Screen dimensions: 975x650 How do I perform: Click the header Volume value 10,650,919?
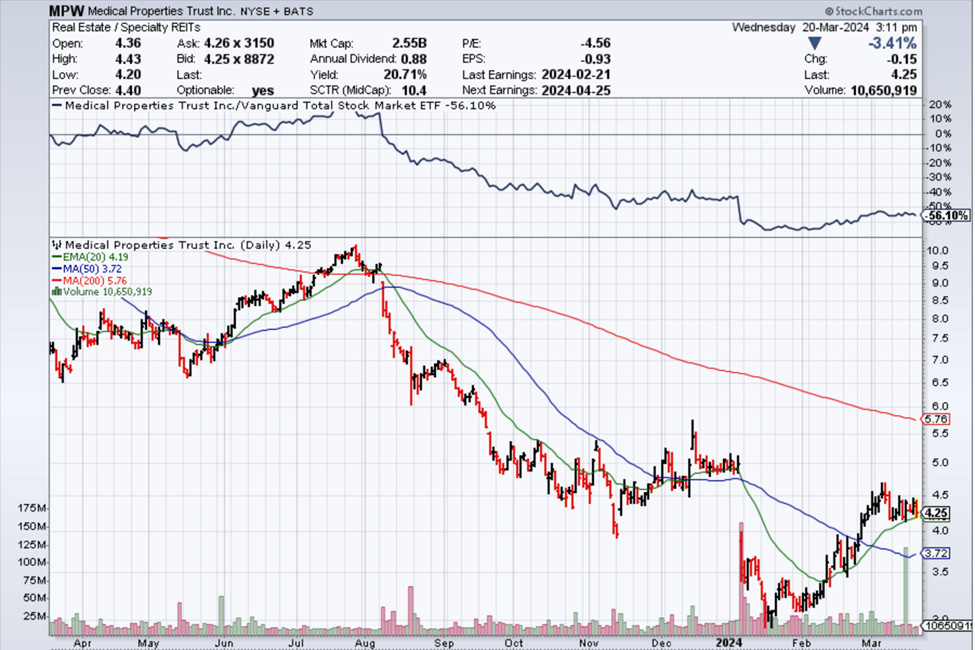pos(884,90)
